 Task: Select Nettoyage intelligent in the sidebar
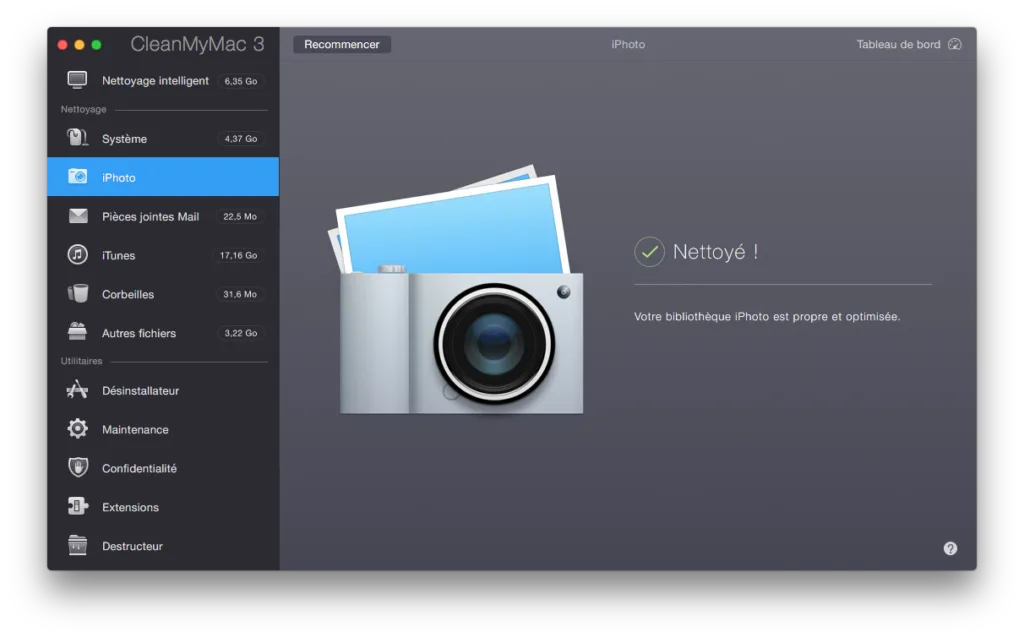pos(163,80)
